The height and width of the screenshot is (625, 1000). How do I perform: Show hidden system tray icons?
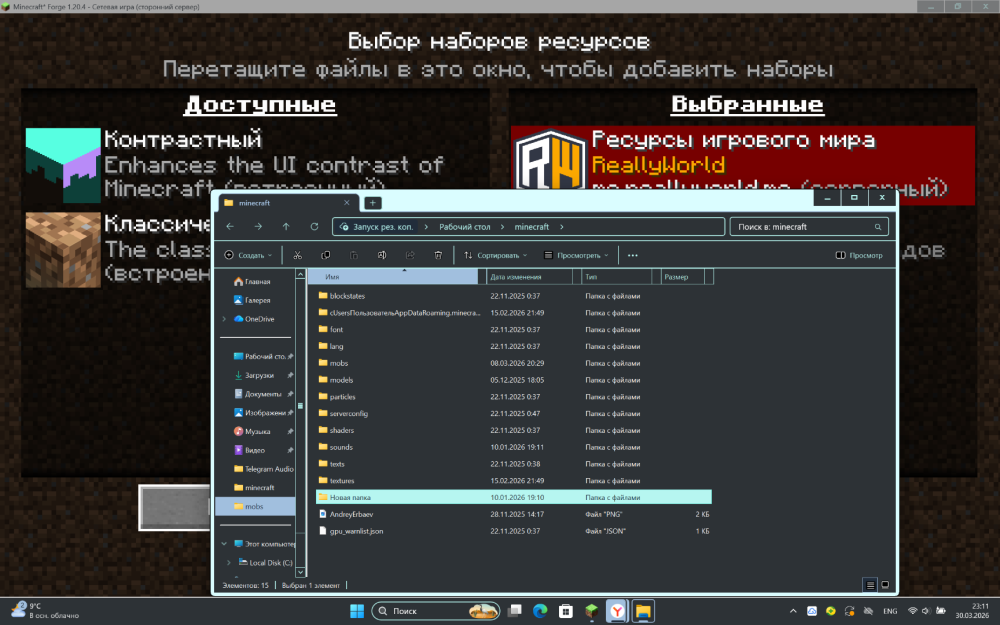click(x=793, y=611)
